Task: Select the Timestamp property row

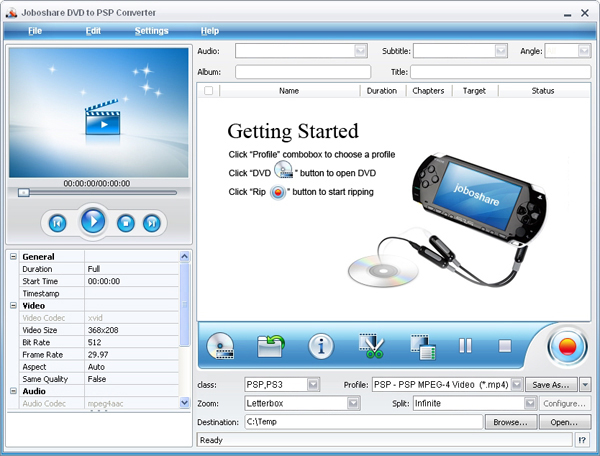Action: (99, 293)
